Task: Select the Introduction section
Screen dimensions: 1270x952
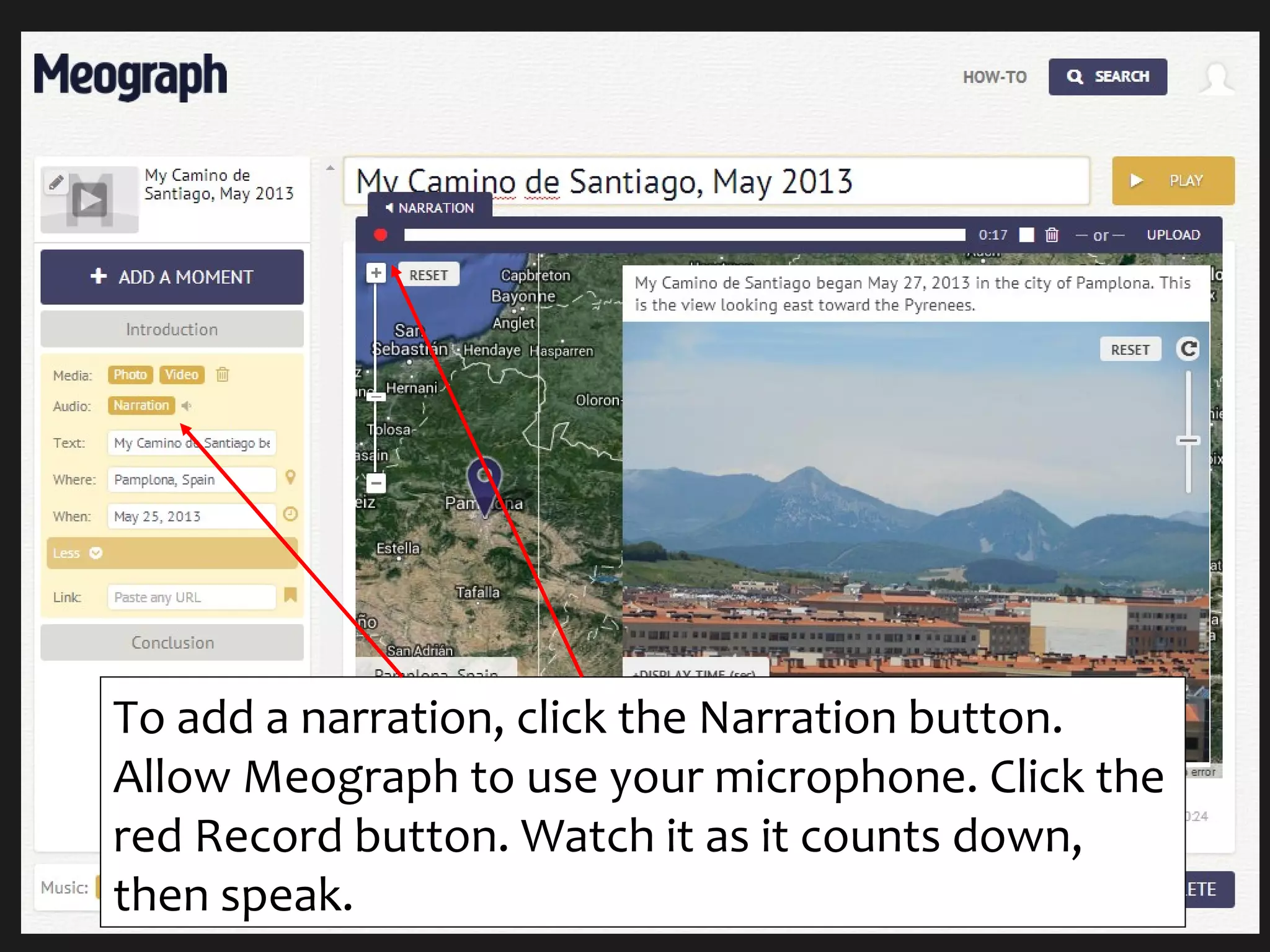Action: click(172, 329)
